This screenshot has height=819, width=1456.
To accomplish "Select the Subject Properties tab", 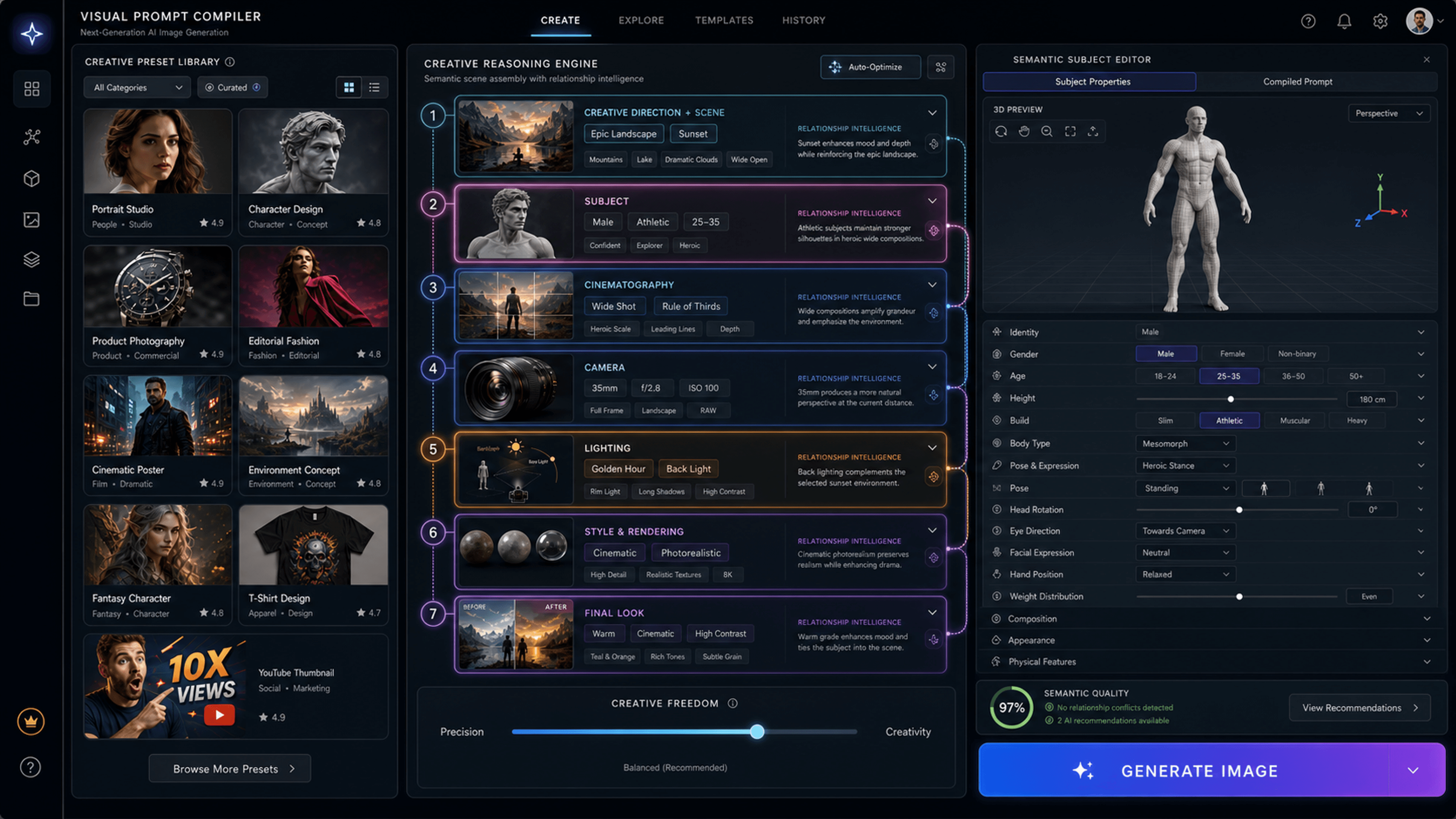I will click(1089, 82).
